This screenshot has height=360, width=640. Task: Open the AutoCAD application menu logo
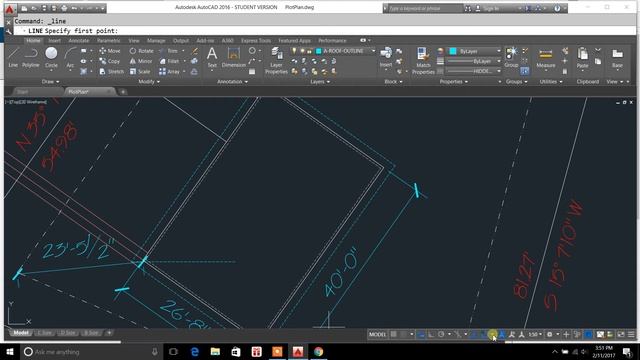pyautogui.click(x=10, y=8)
